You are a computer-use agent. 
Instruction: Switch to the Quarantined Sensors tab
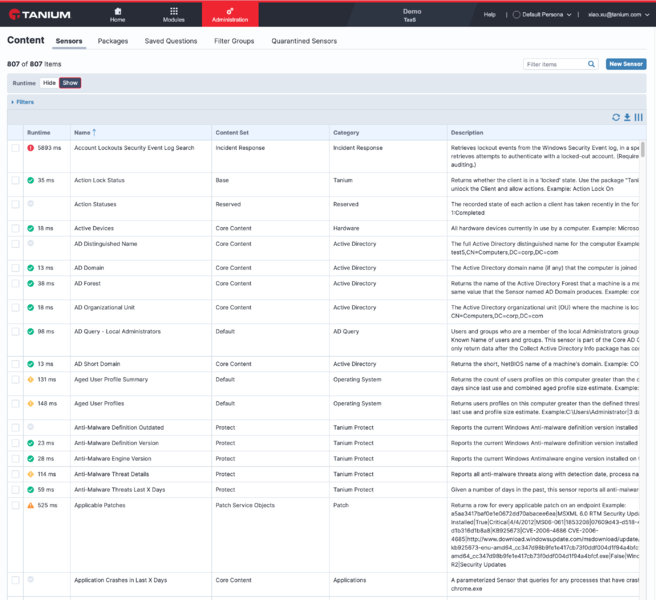[304, 41]
